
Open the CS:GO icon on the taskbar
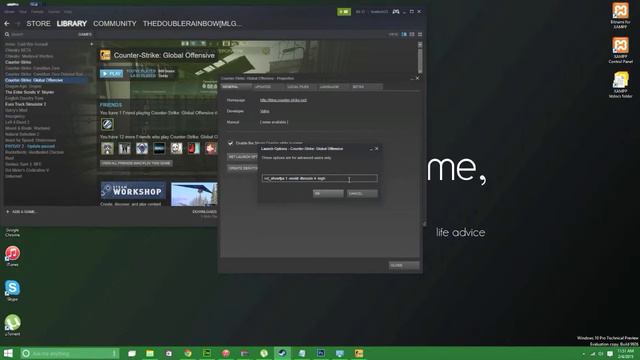[359, 353]
